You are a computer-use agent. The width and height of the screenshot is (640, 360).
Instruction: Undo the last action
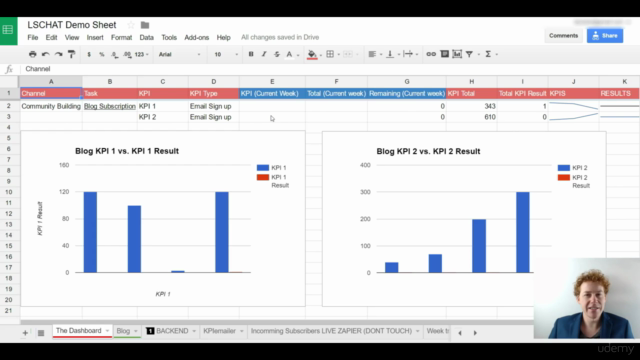(x=45, y=54)
